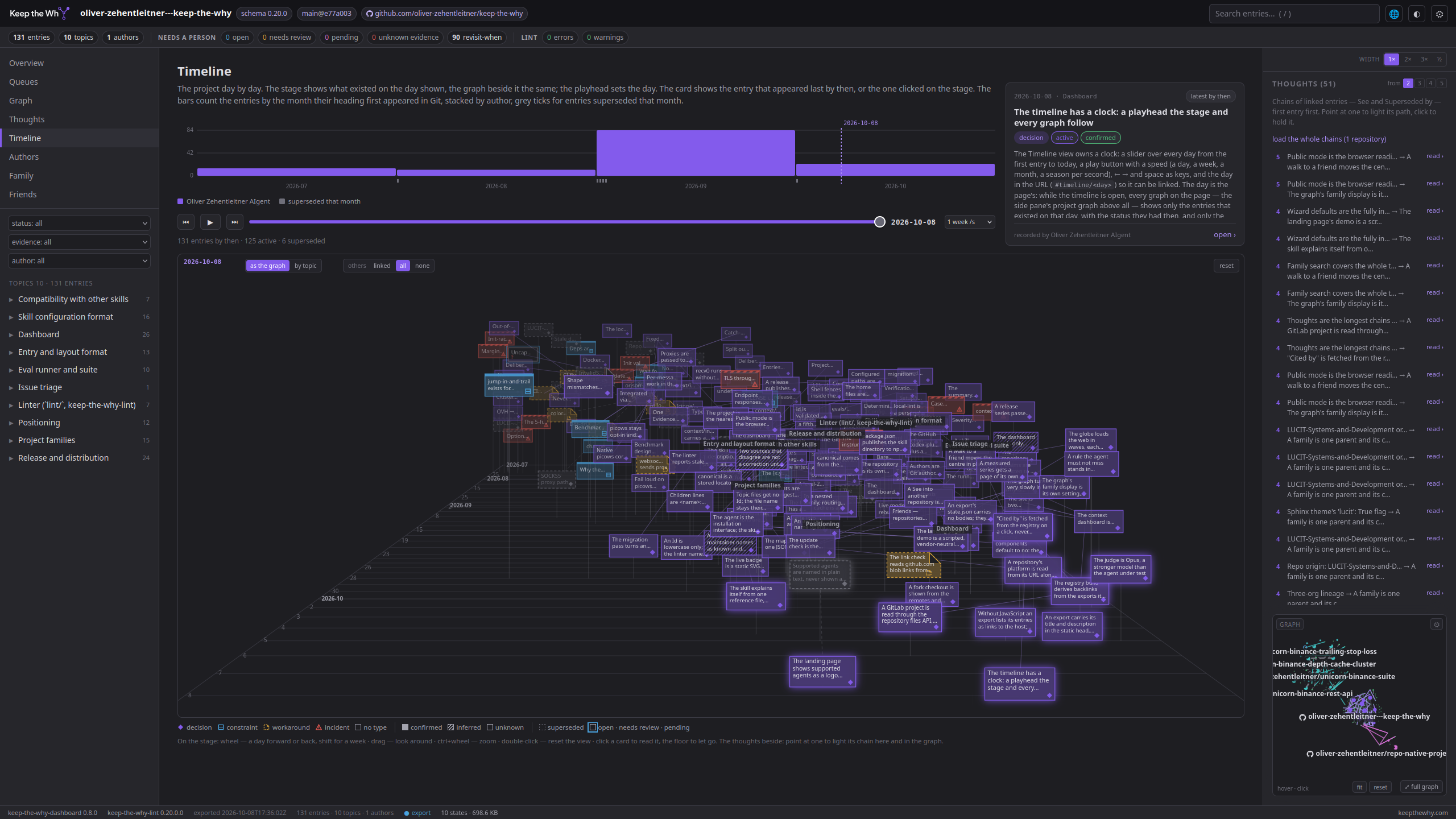Click the language globe icon in header

coord(1394,14)
